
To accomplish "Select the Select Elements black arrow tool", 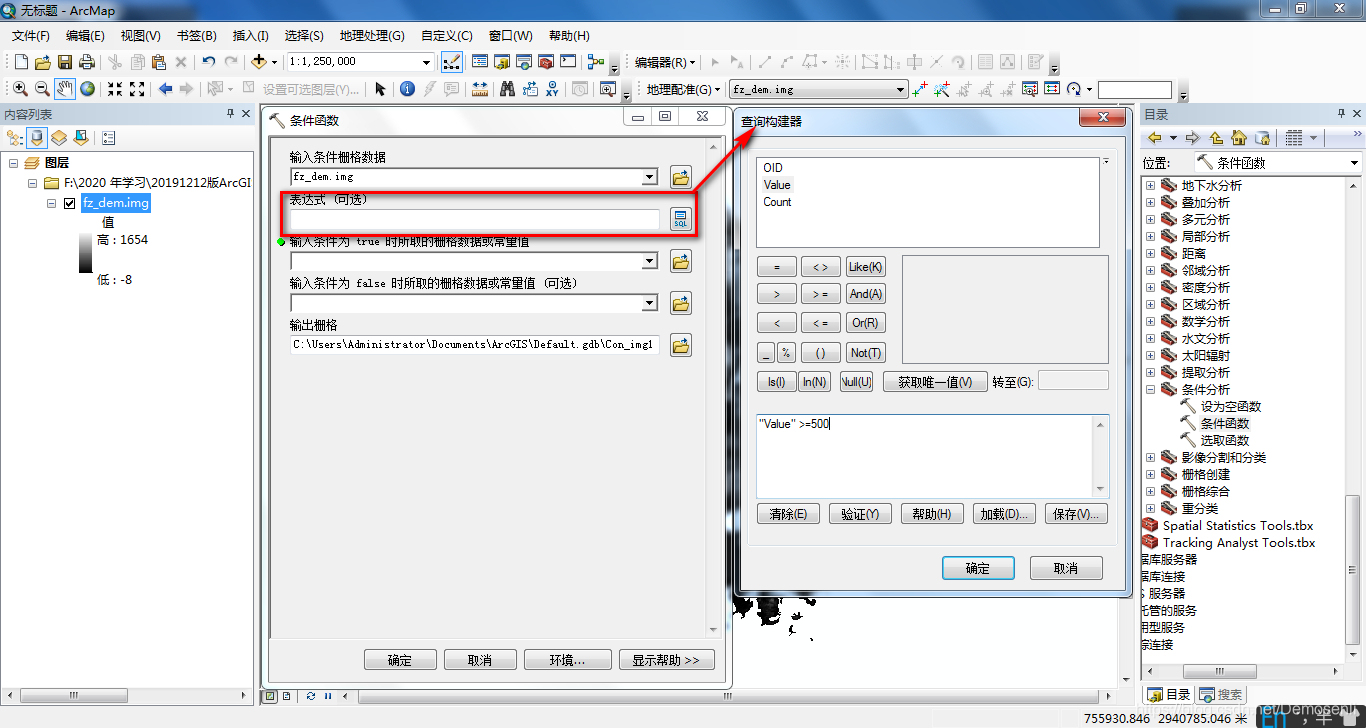I will (380, 89).
